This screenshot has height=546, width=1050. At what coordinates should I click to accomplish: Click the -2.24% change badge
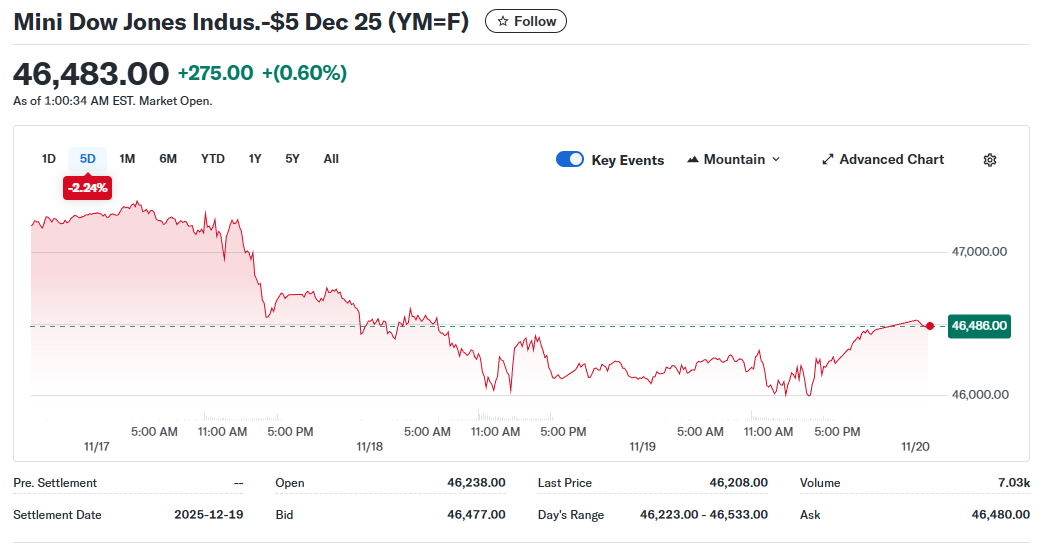pyautogui.click(x=87, y=188)
